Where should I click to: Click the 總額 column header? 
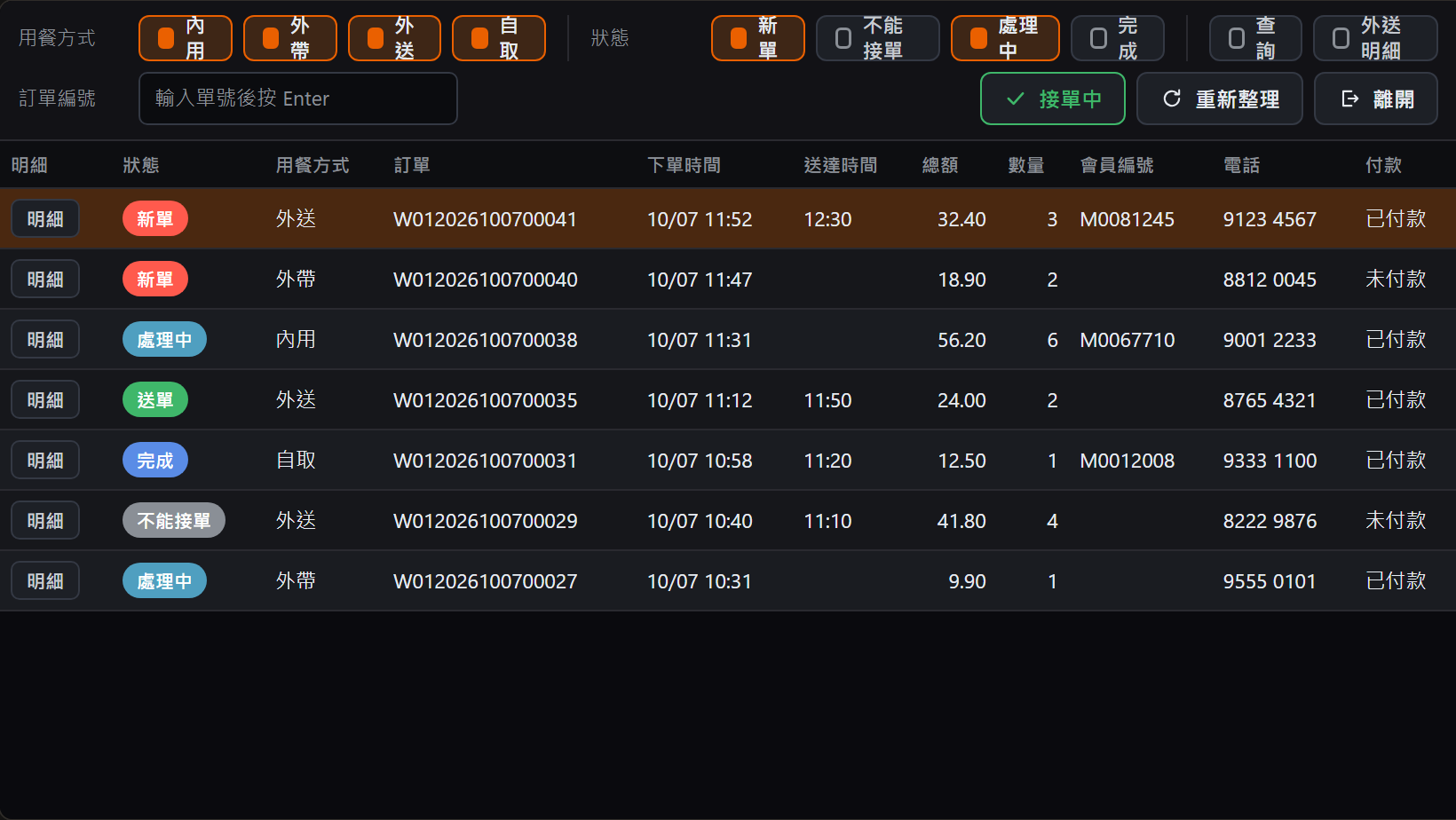pos(940,165)
